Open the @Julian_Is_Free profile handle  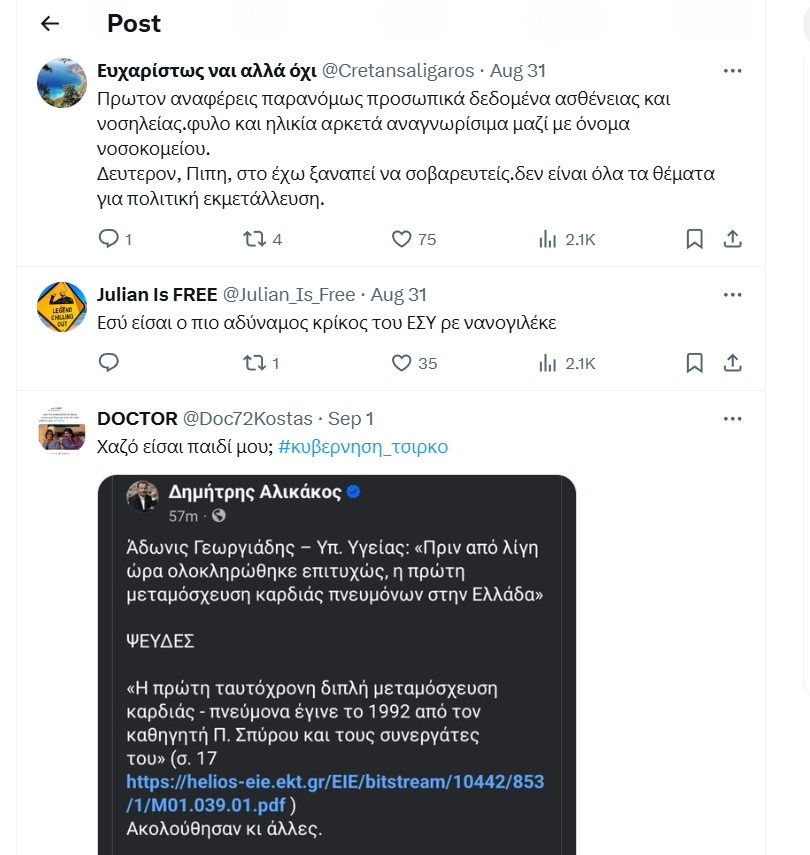pyautogui.click(x=288, y=295)
